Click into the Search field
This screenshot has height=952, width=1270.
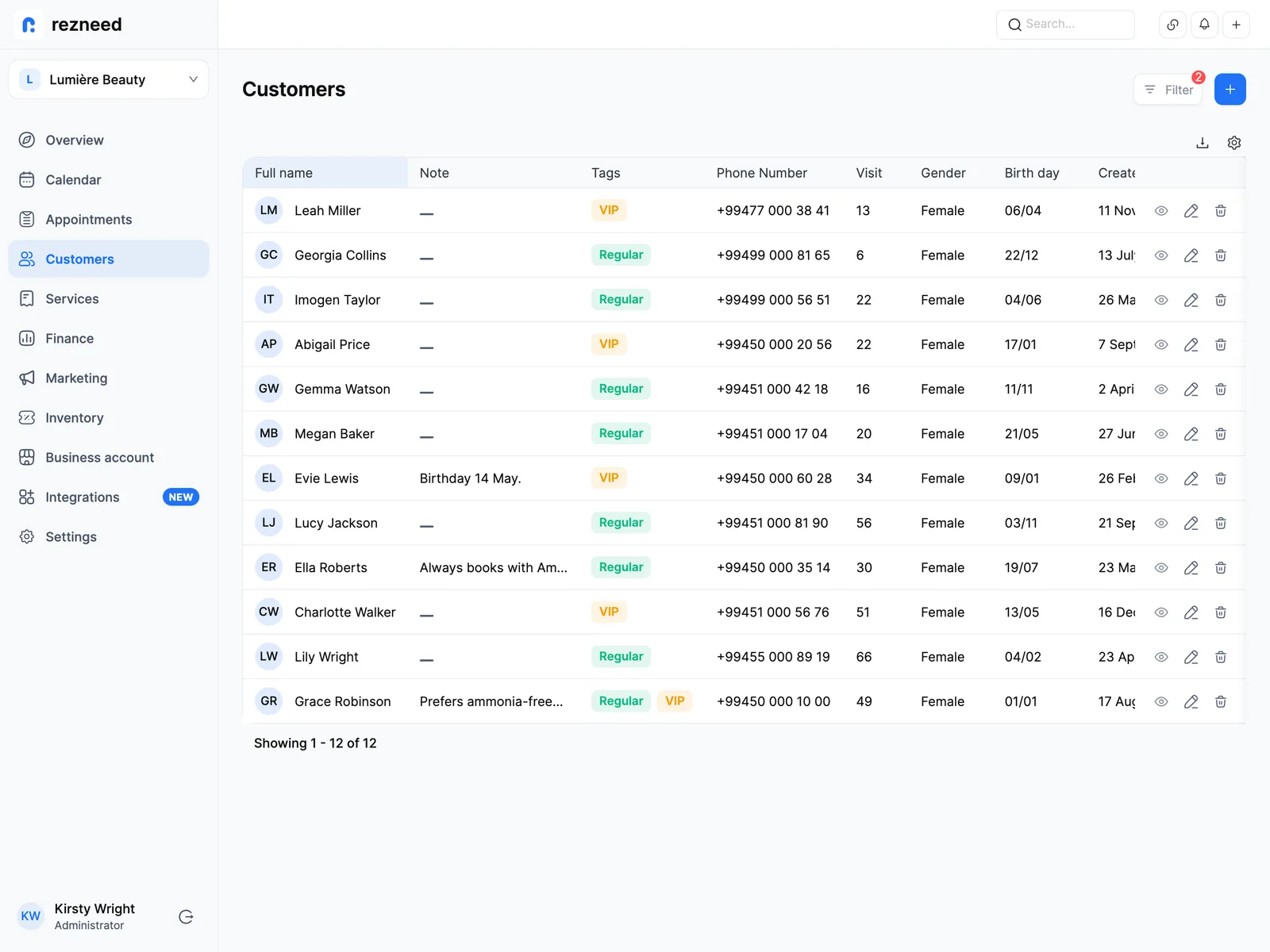(1065, 25)
